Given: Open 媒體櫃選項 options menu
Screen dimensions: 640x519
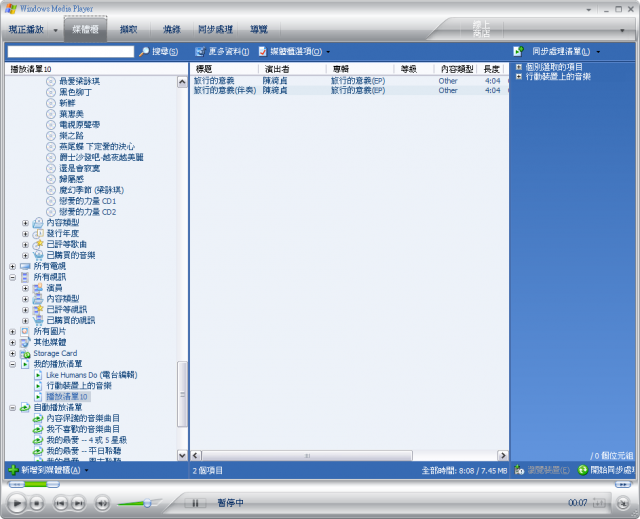Looking at the screenshot, I should point(296,51).
